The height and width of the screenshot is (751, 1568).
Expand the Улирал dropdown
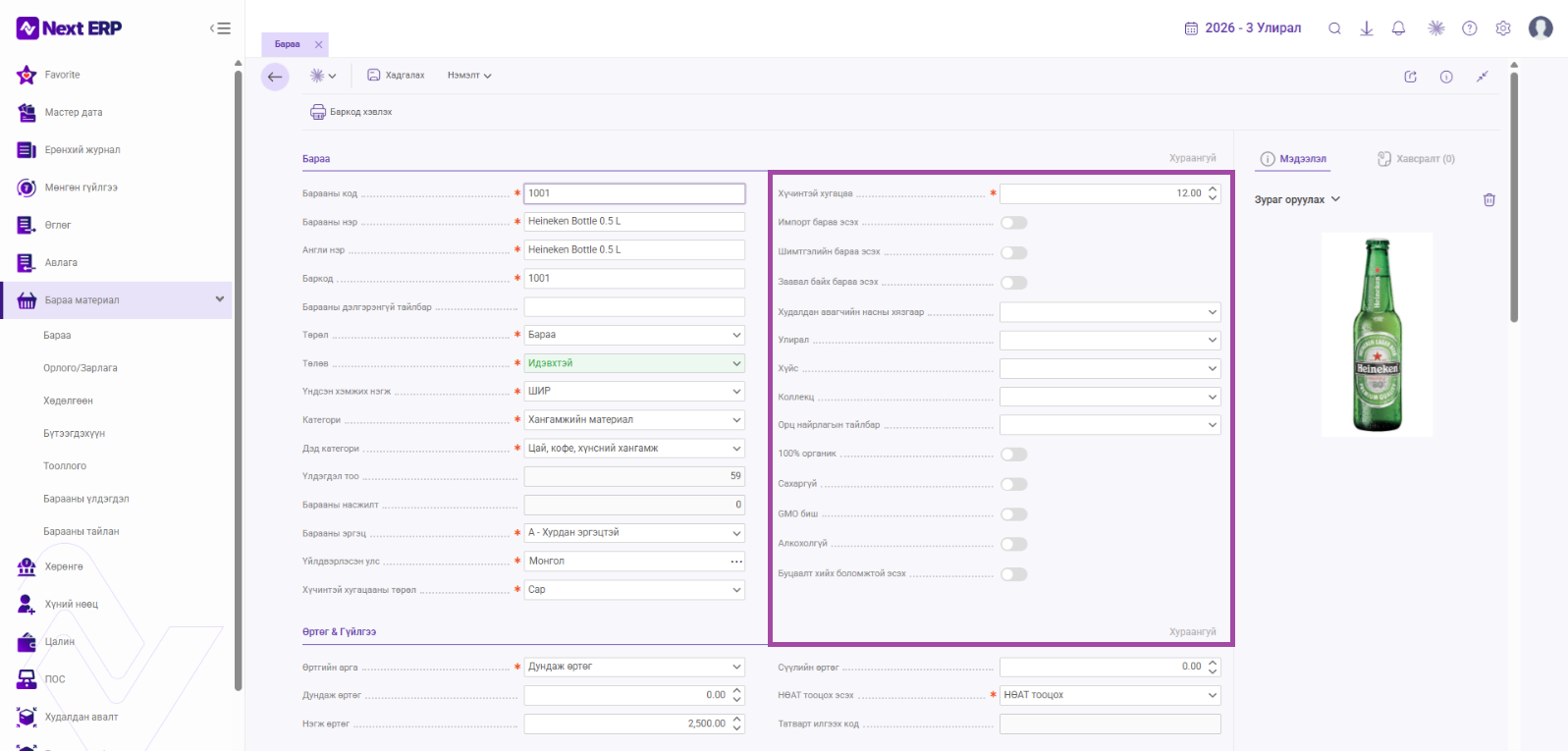tap(1109, 340)
